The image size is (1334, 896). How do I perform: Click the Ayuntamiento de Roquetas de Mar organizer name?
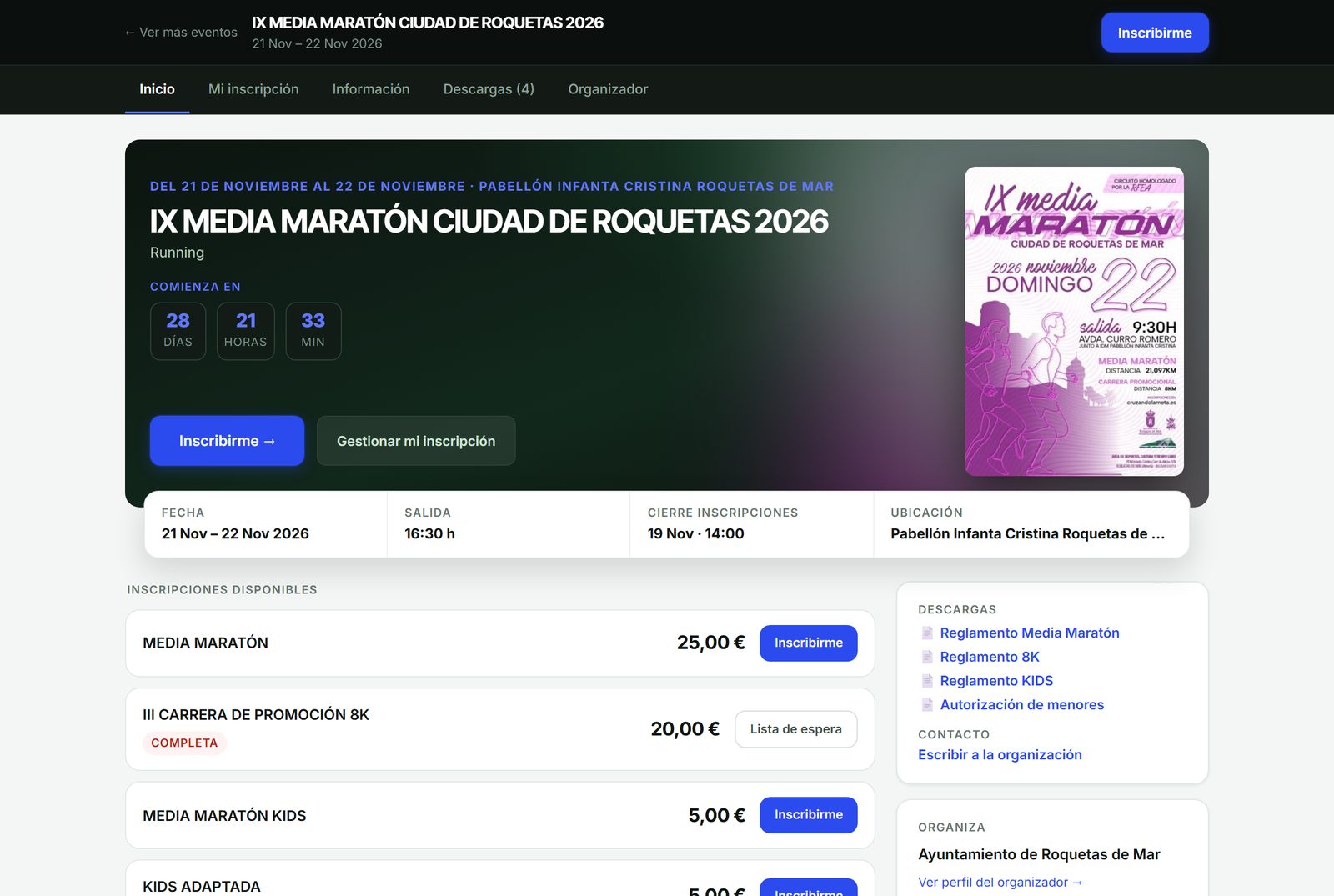(1039, 855)
